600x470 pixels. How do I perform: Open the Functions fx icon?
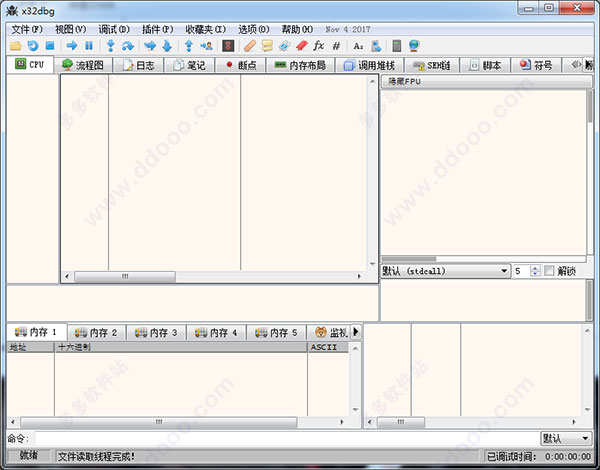tap(319, 46)
